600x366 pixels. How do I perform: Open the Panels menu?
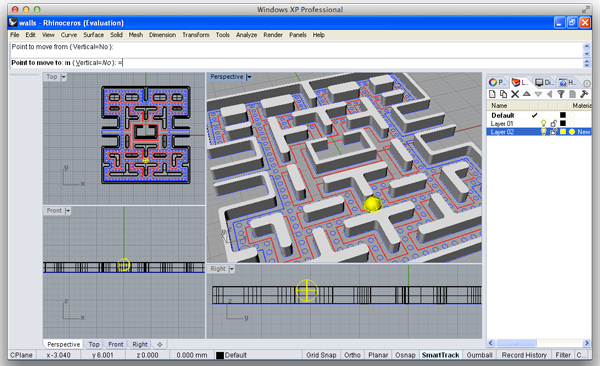click(298, 35)
